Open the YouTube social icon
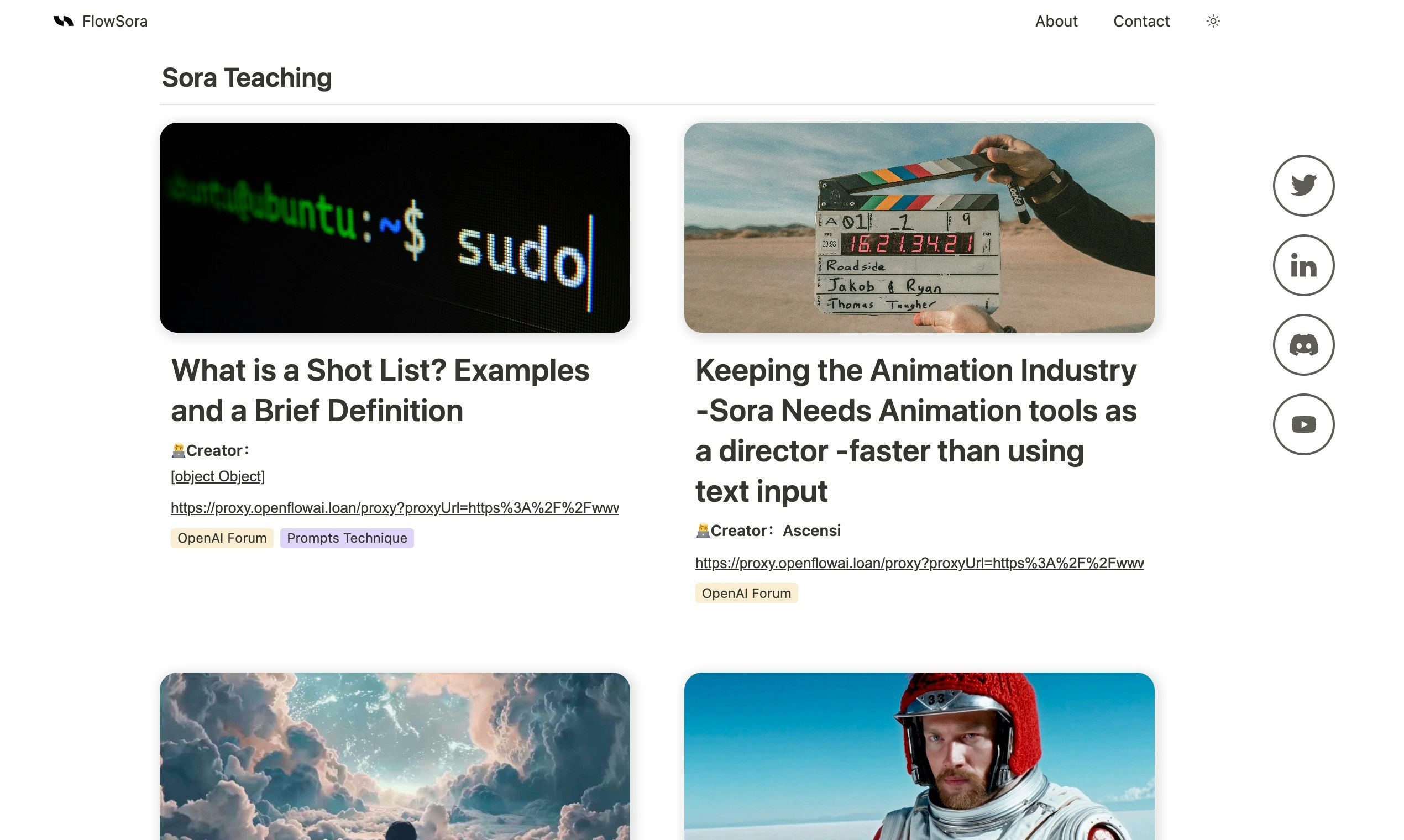Screen dimensions: 1404x840 pyautogui.click(x=1303, y=424)
